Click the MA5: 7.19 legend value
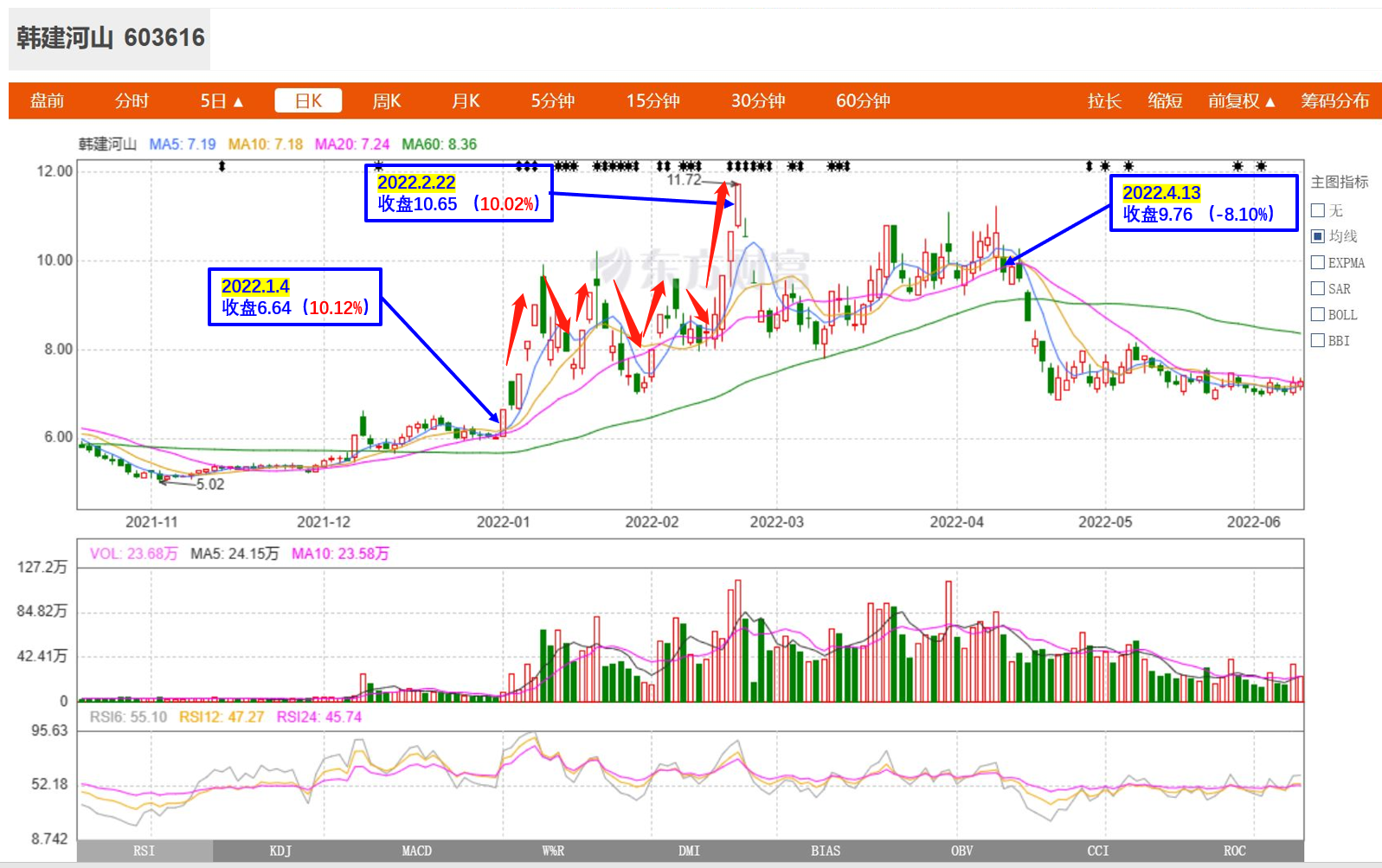This screenshot has height=868, width=1382. (183, 145)
